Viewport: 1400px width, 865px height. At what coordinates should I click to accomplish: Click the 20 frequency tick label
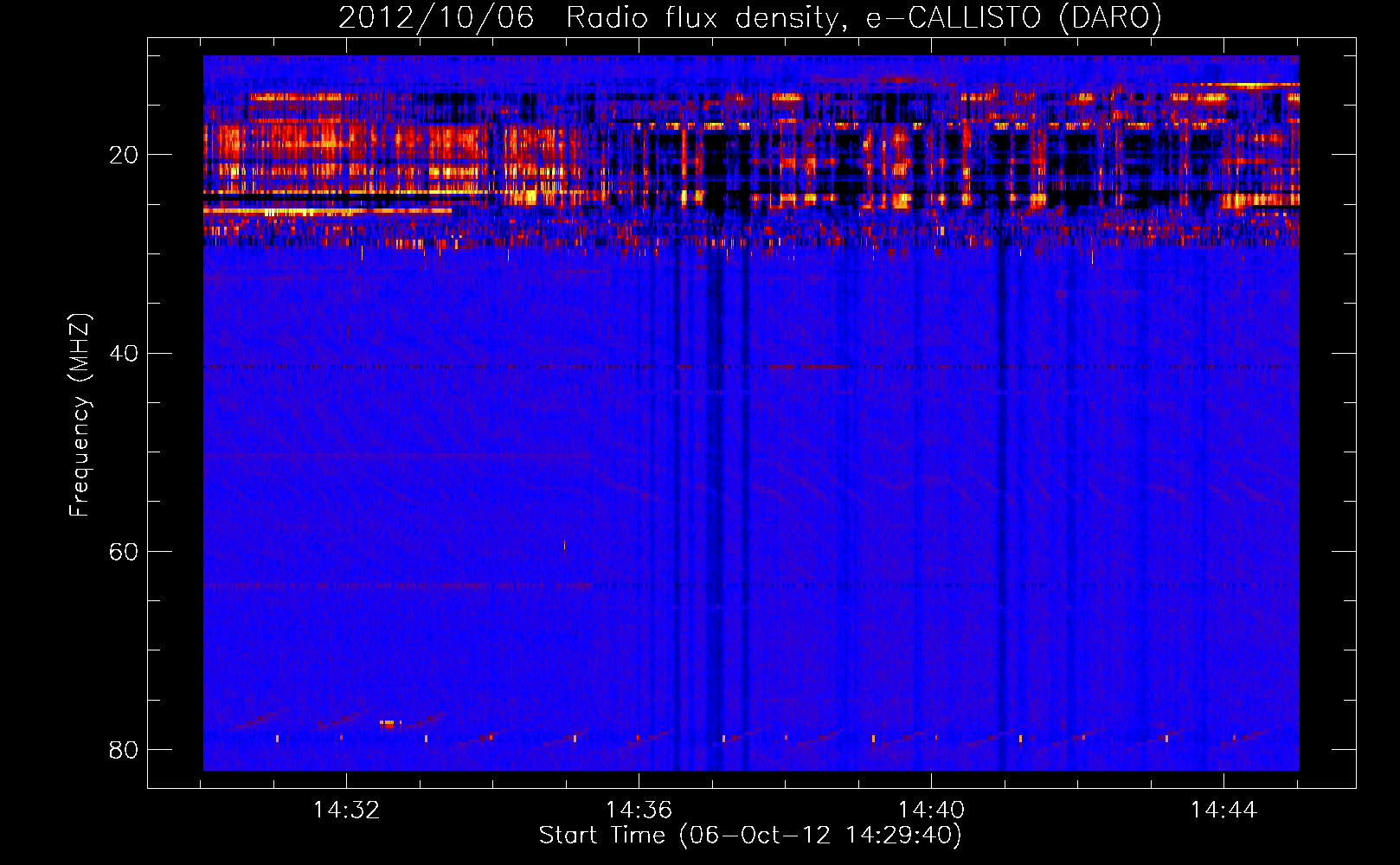pos(124,155)
